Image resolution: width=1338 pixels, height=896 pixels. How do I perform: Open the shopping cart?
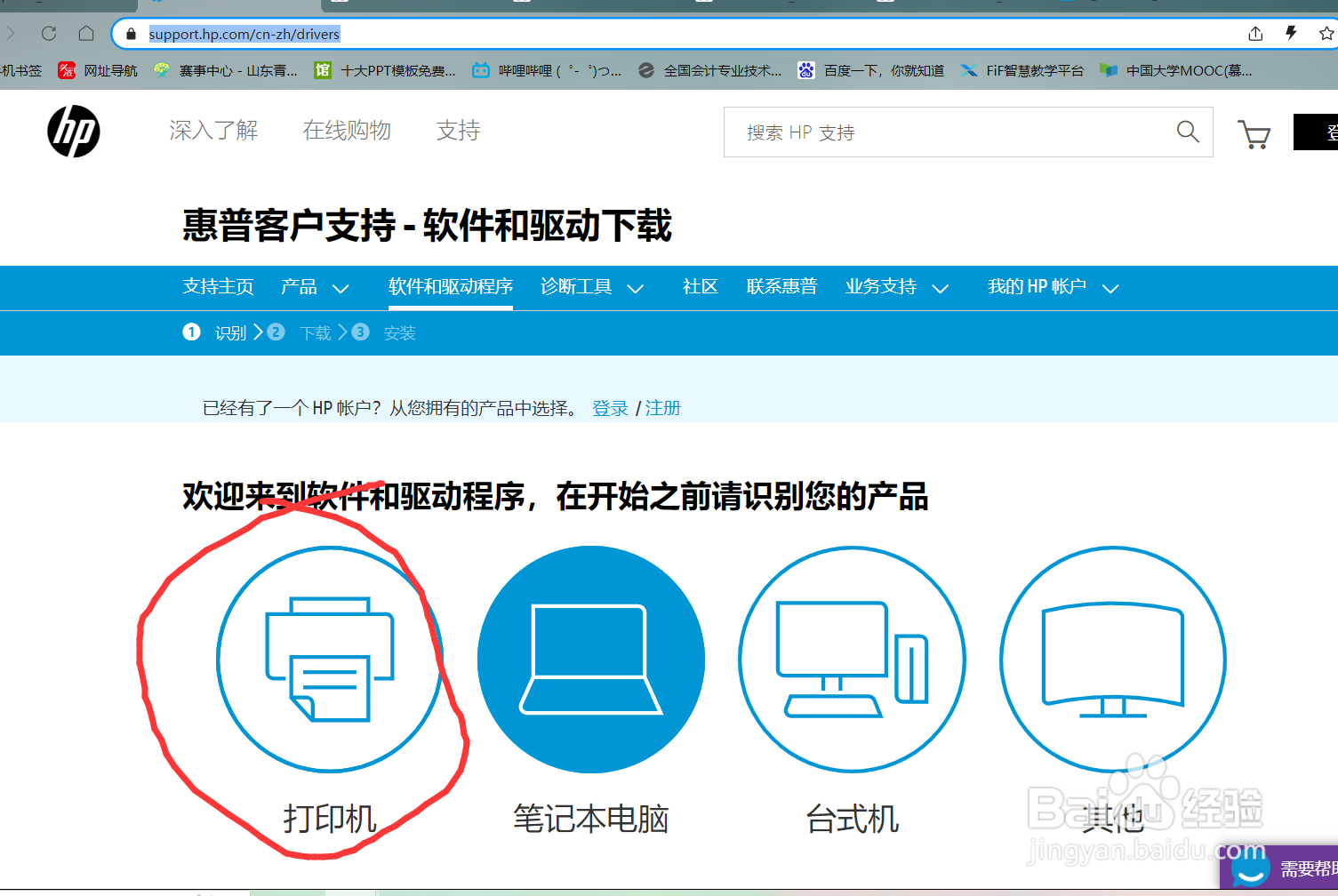tap(1254, 134)
